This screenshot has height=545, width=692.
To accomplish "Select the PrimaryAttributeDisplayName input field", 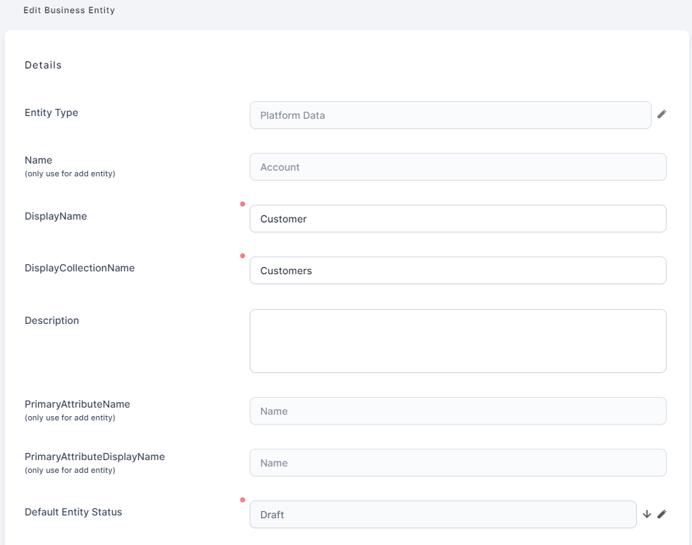I will 457,463.
